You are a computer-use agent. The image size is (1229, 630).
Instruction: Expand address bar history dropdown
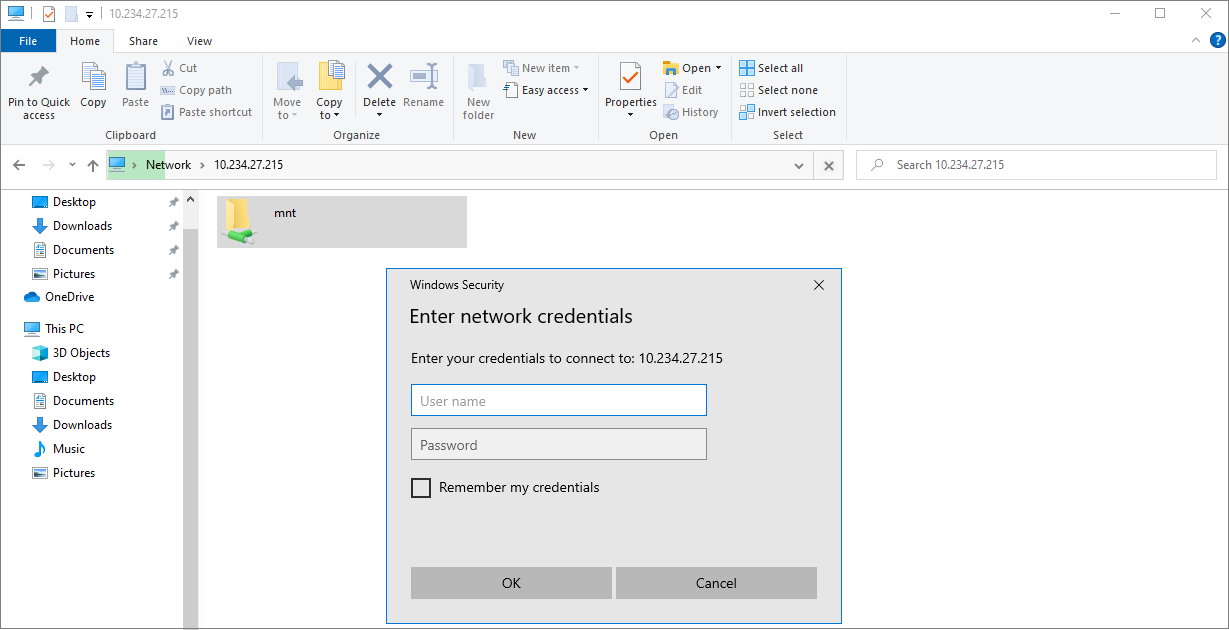(x=798, y=166)
